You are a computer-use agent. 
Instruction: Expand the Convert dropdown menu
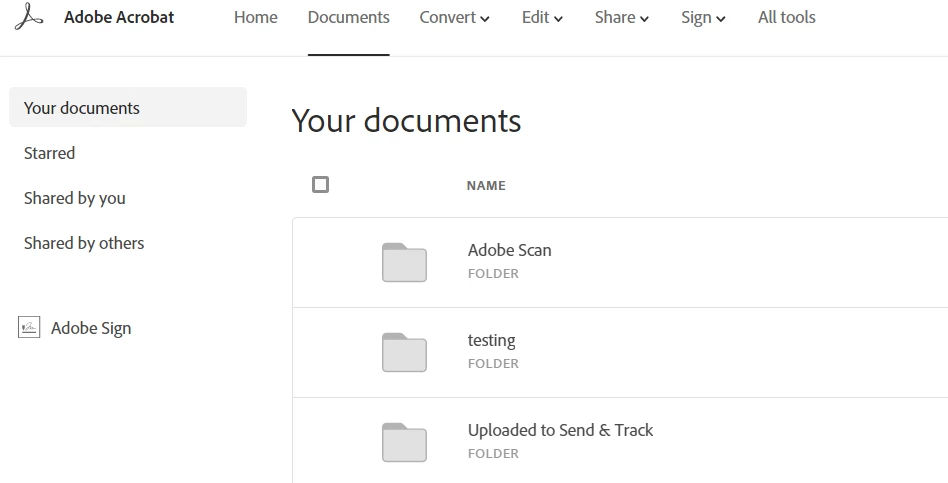(x=455, y=18)
